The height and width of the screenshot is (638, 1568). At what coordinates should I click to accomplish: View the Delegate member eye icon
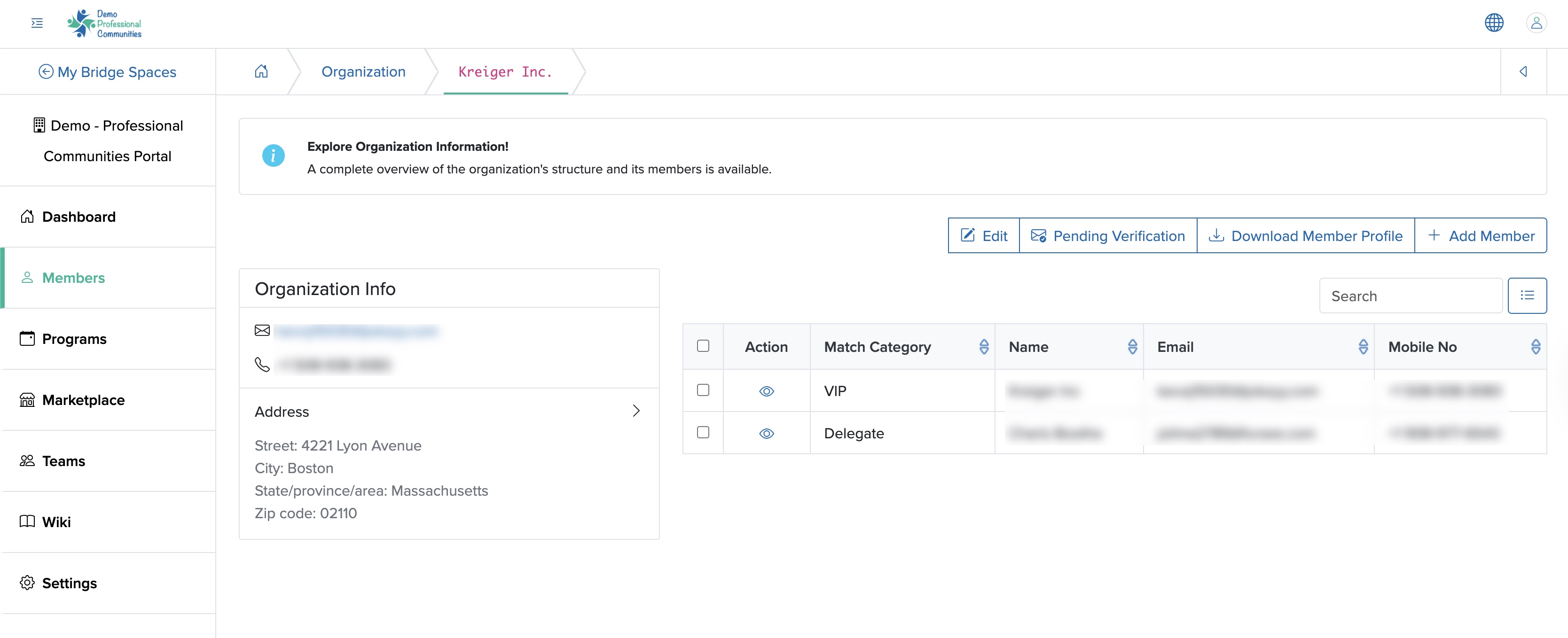pyautogui.click(x=766, y=434)
